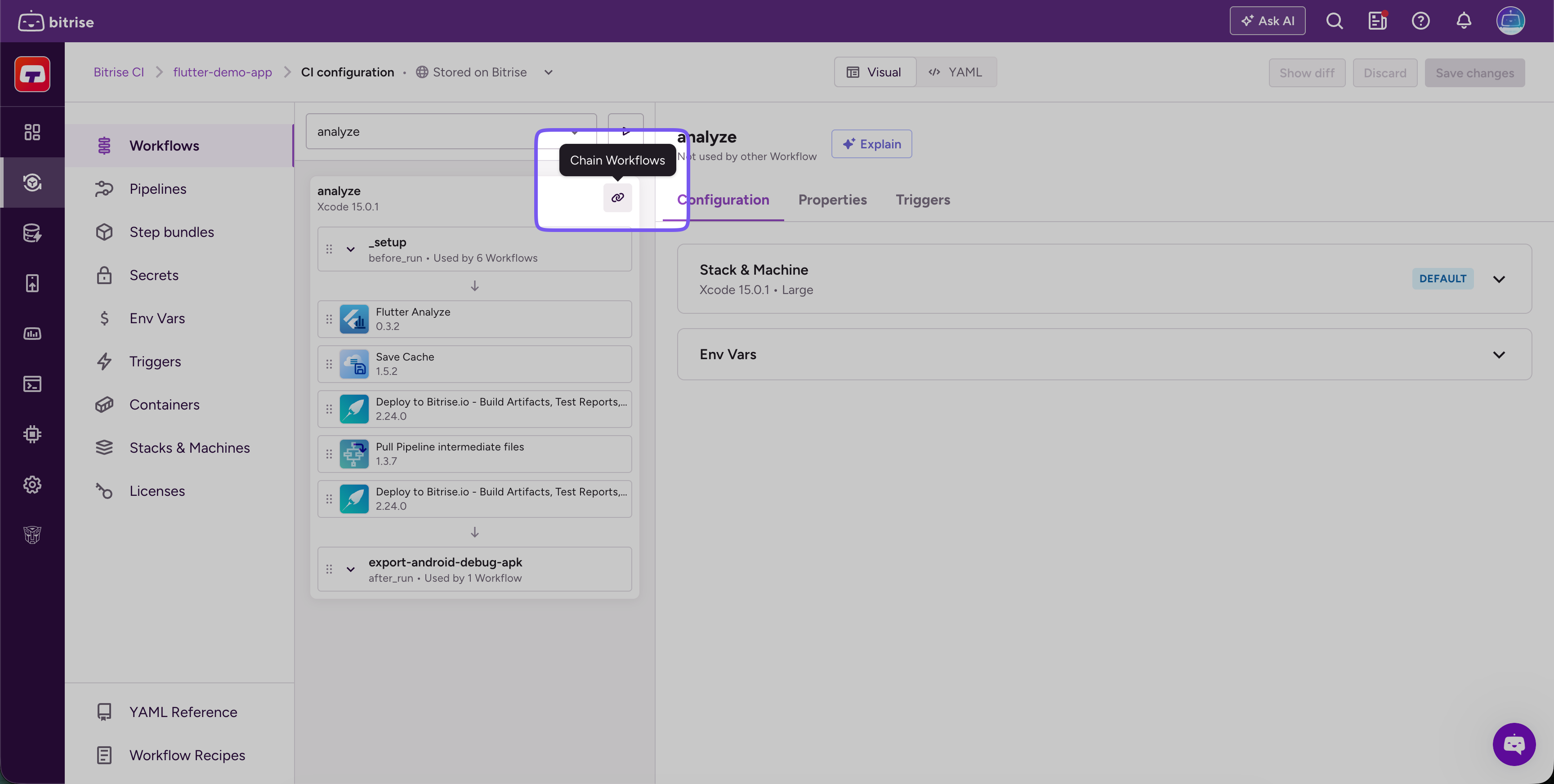Open Triggers in sidebar
Viewport: 1554px width, 784px height.
coord(179,361)
